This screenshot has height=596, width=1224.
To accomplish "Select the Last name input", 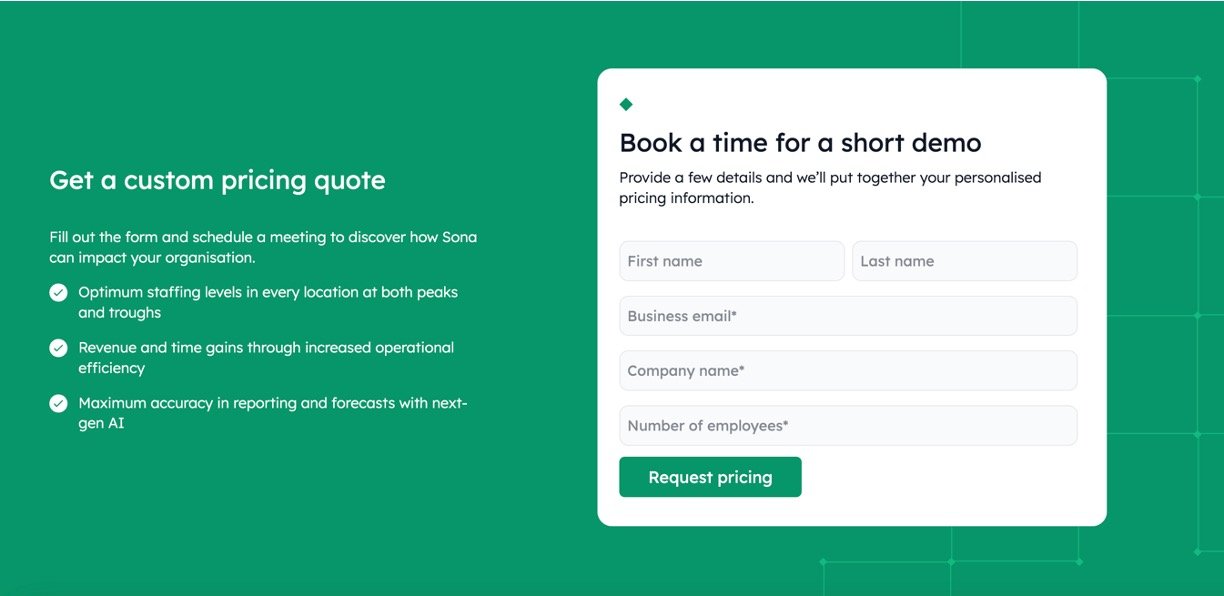I will point(964,261).
